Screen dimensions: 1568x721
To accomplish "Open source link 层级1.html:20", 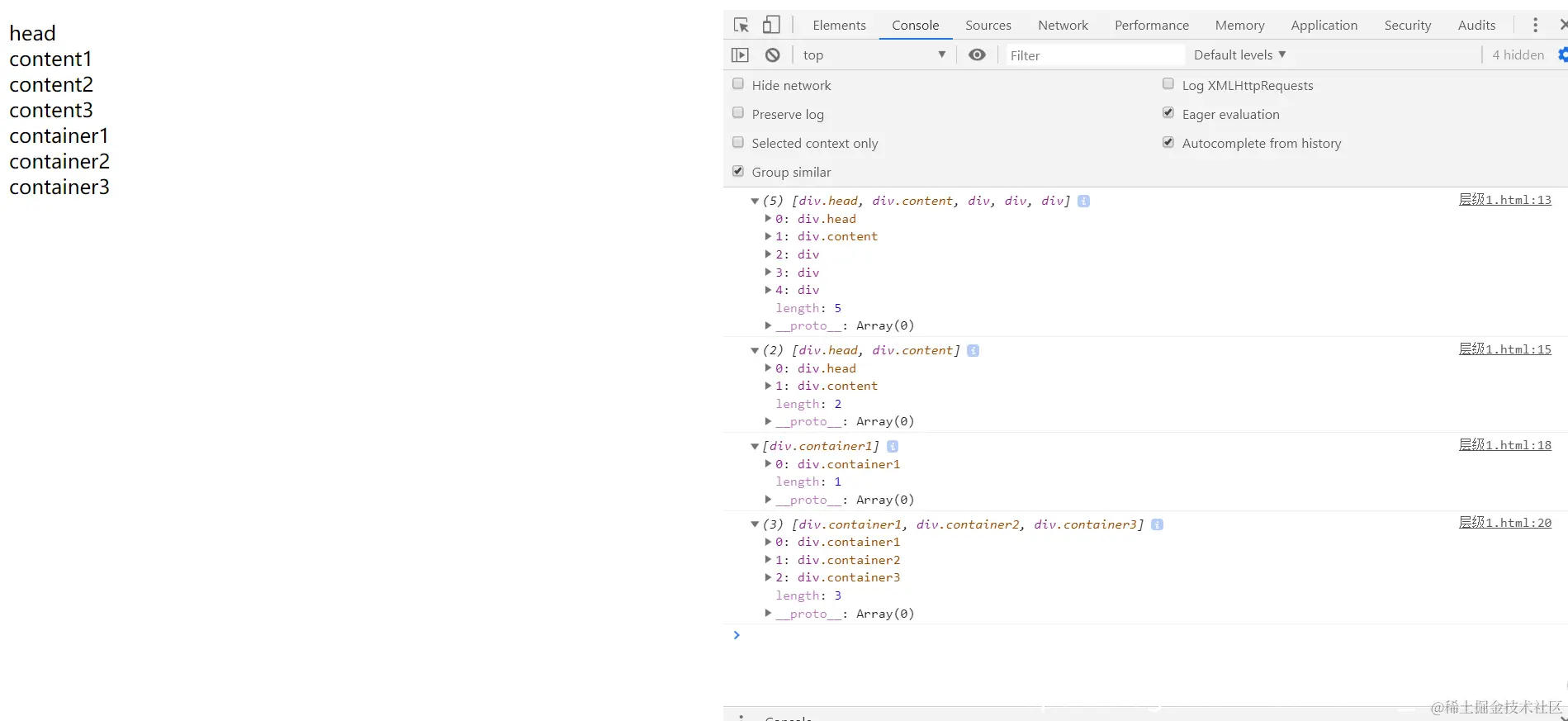I will coord(1504,523).
